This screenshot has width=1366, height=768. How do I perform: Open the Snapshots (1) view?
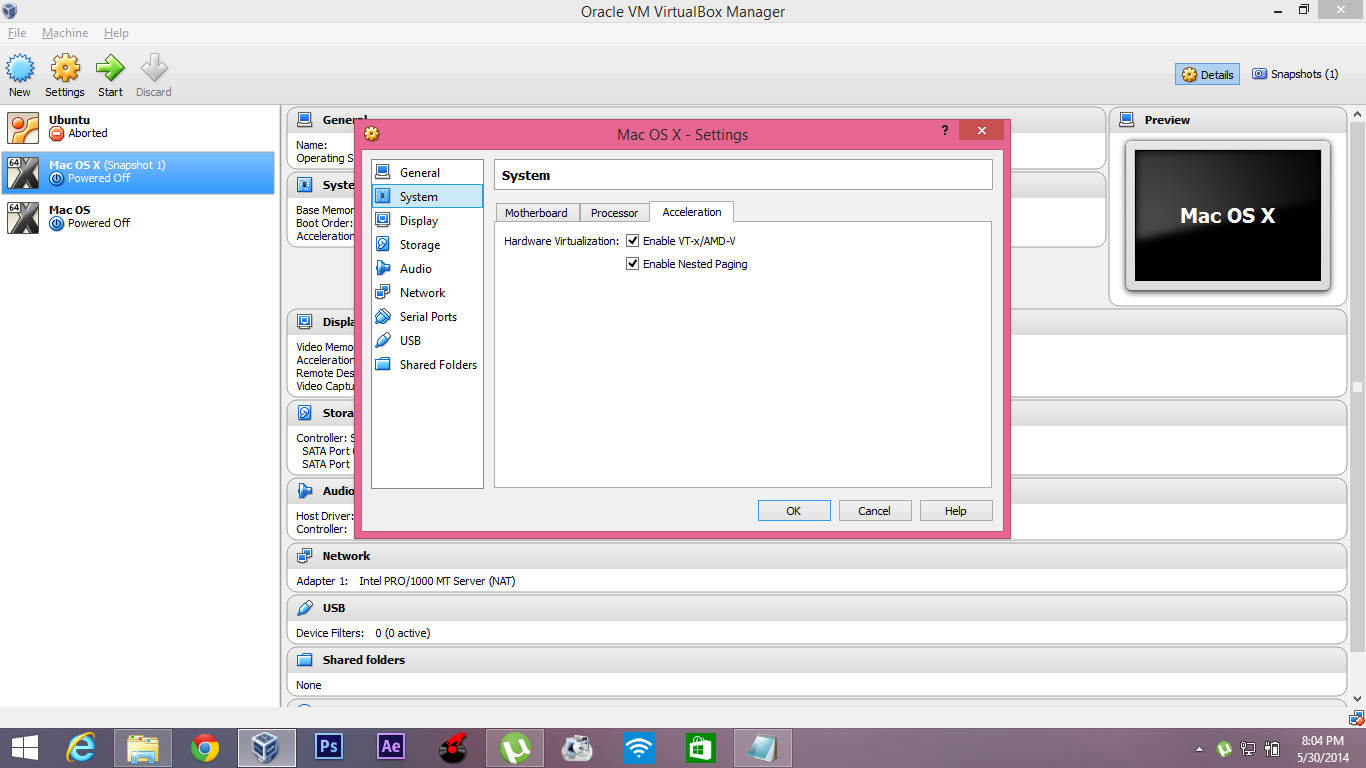(x=1295, y=74)
